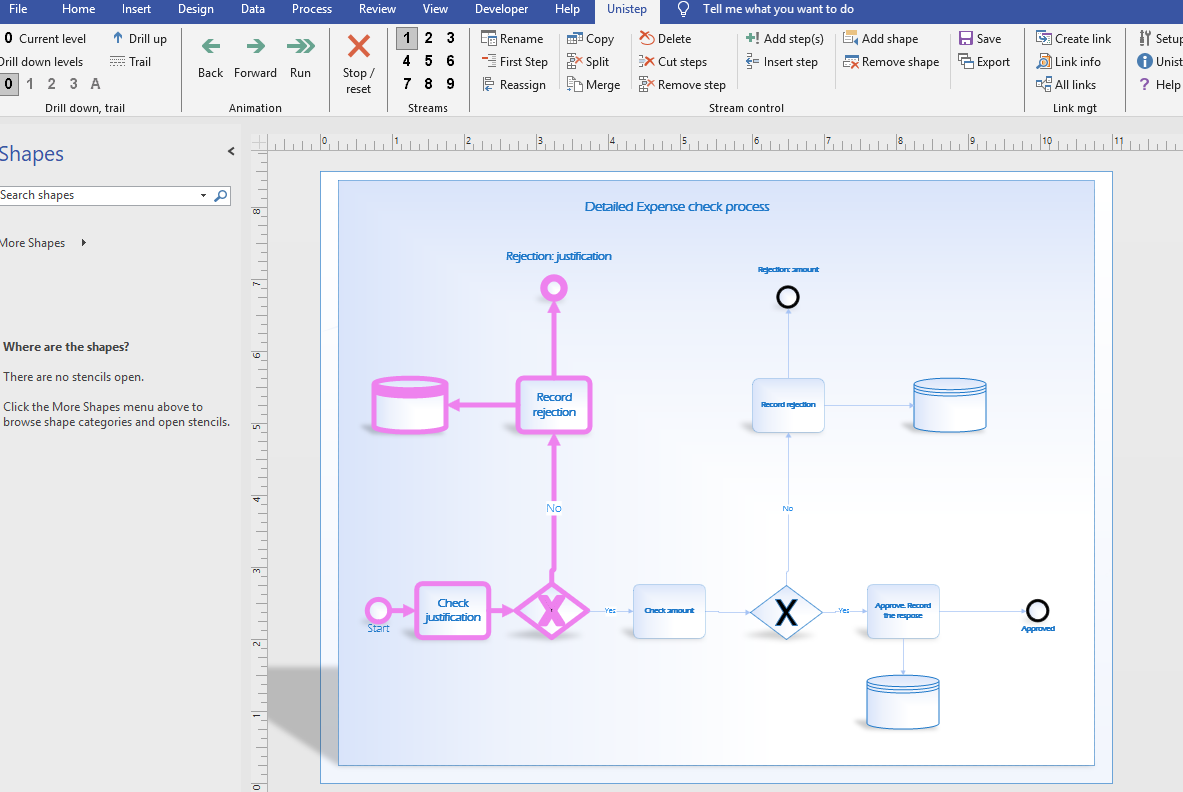Open the search shapes dropdown arrow
The width and height of the screenshot is (1183, 792).
click(x=204, y=196)
